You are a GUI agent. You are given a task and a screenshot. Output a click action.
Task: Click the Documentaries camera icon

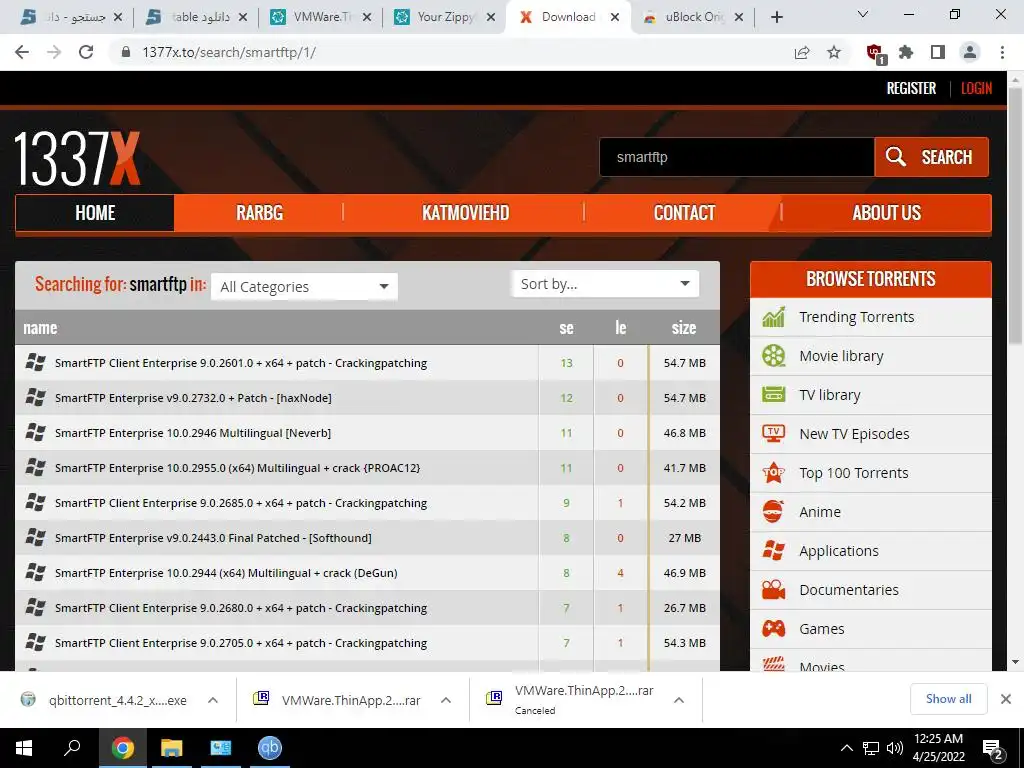click(773, 590)
